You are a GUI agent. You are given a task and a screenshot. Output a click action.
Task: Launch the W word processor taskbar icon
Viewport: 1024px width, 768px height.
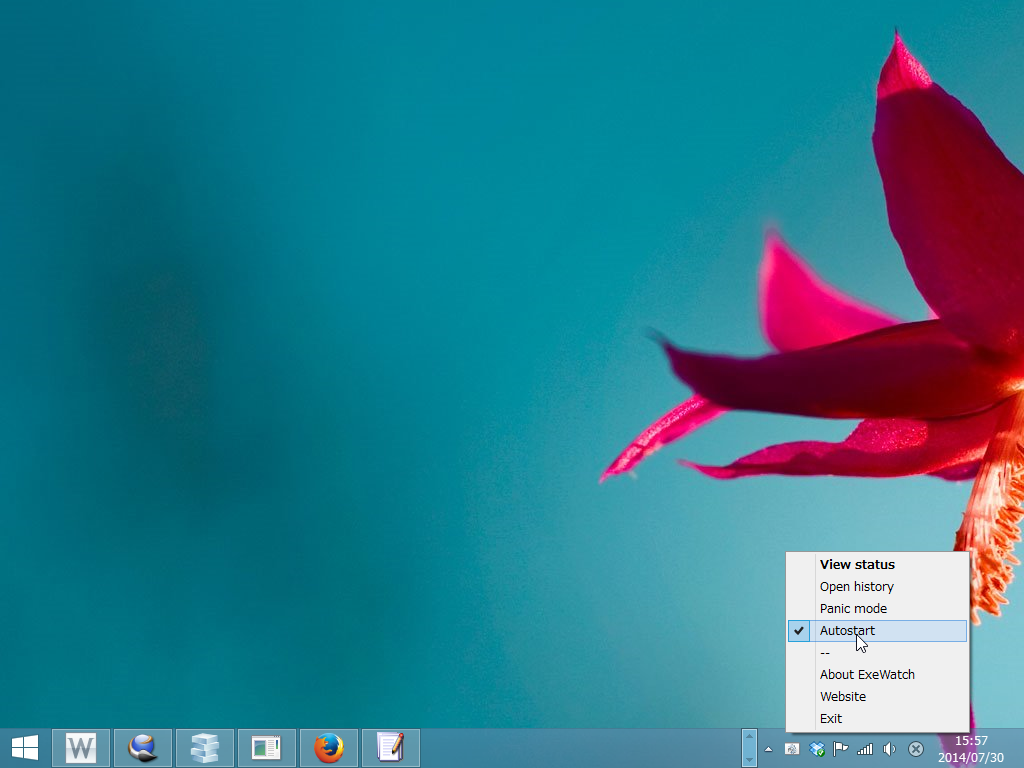pyautogui.click(x=80, y=748)
